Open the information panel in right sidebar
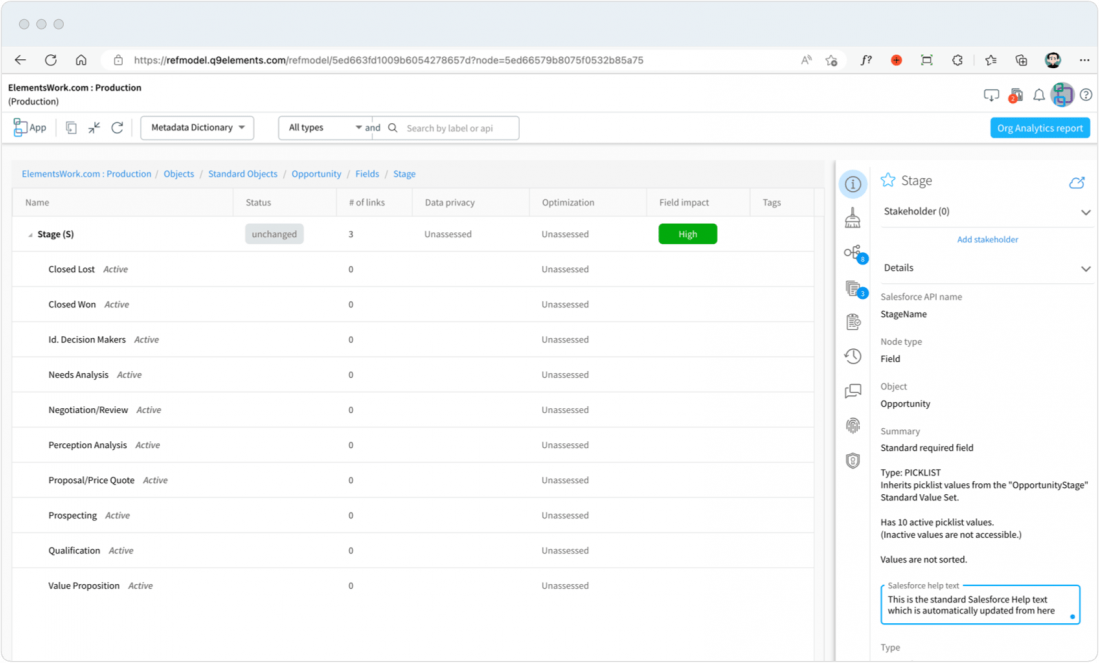1099x663 pixels. [x=853, y=185]
